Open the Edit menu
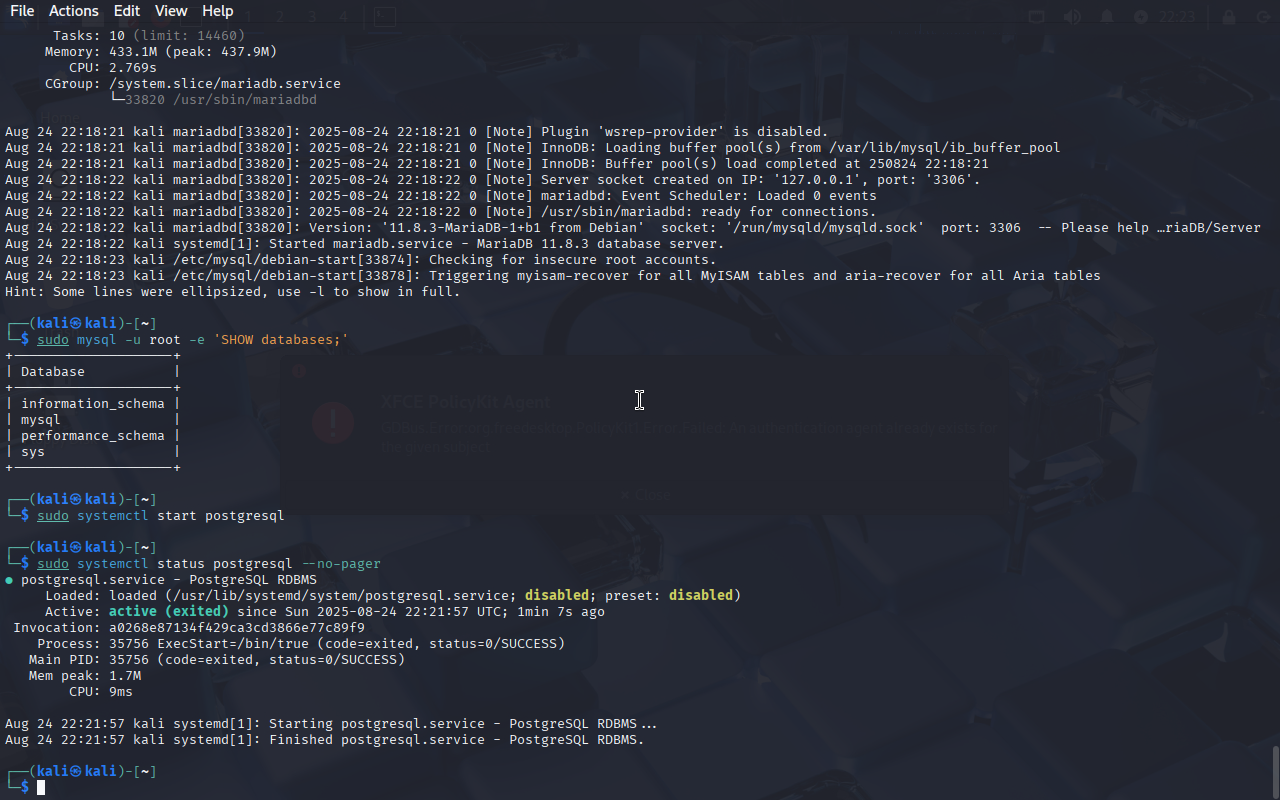The image size is (1280, 800). pyautogui.click(x=127, y=11)
